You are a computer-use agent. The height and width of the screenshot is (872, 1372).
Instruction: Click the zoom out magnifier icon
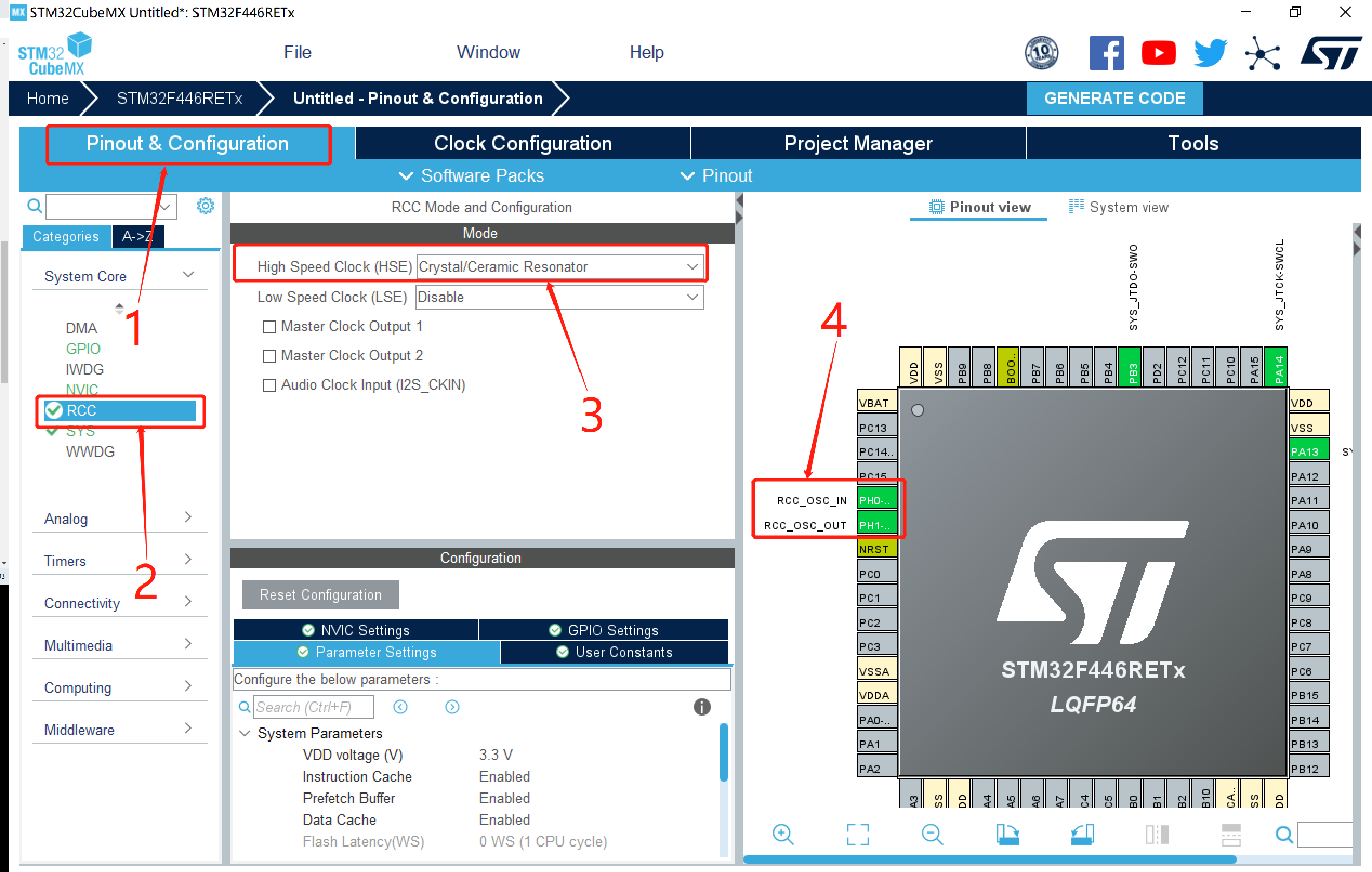click(932, 835)
